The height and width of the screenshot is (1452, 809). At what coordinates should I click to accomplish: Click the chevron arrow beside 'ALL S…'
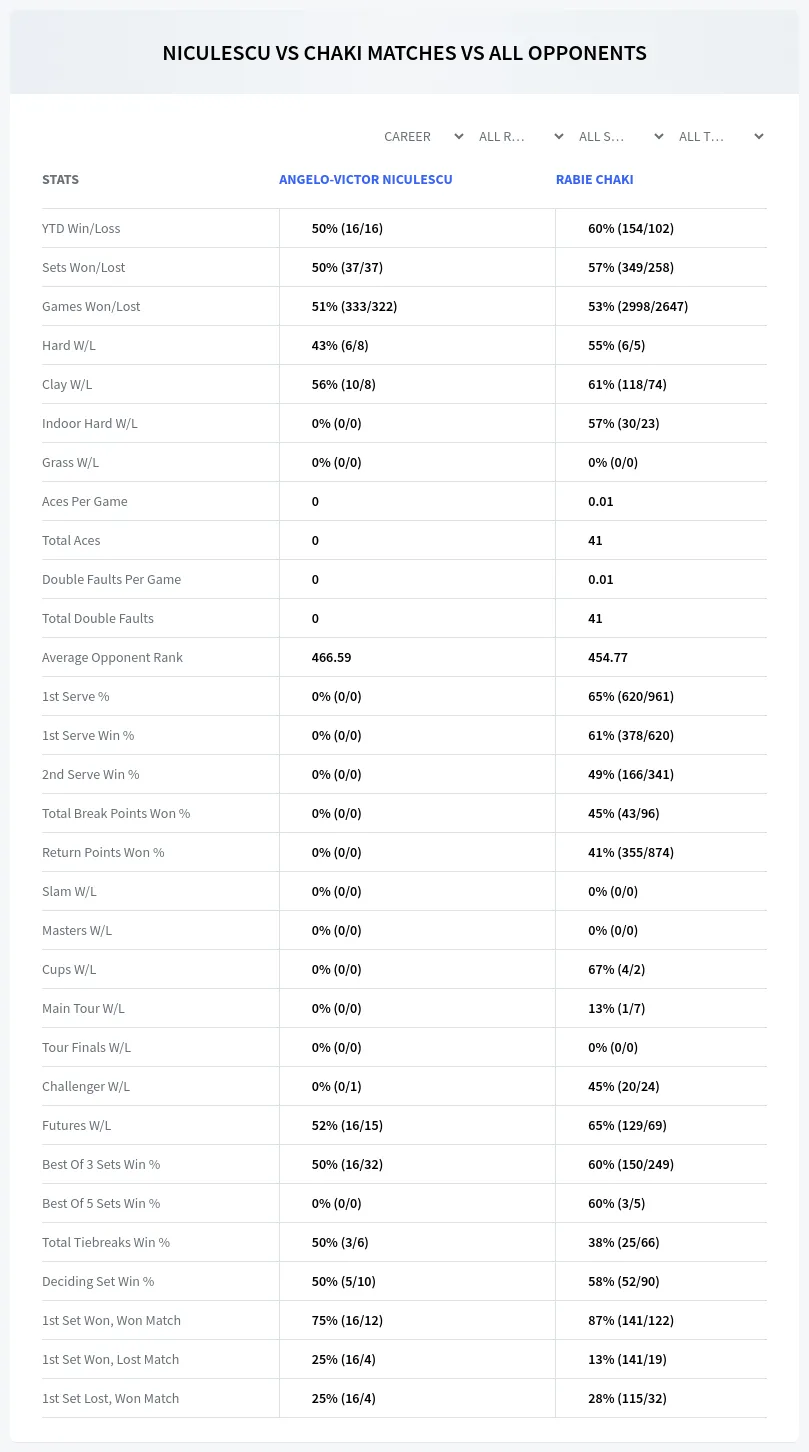click(x=658, y=136)
